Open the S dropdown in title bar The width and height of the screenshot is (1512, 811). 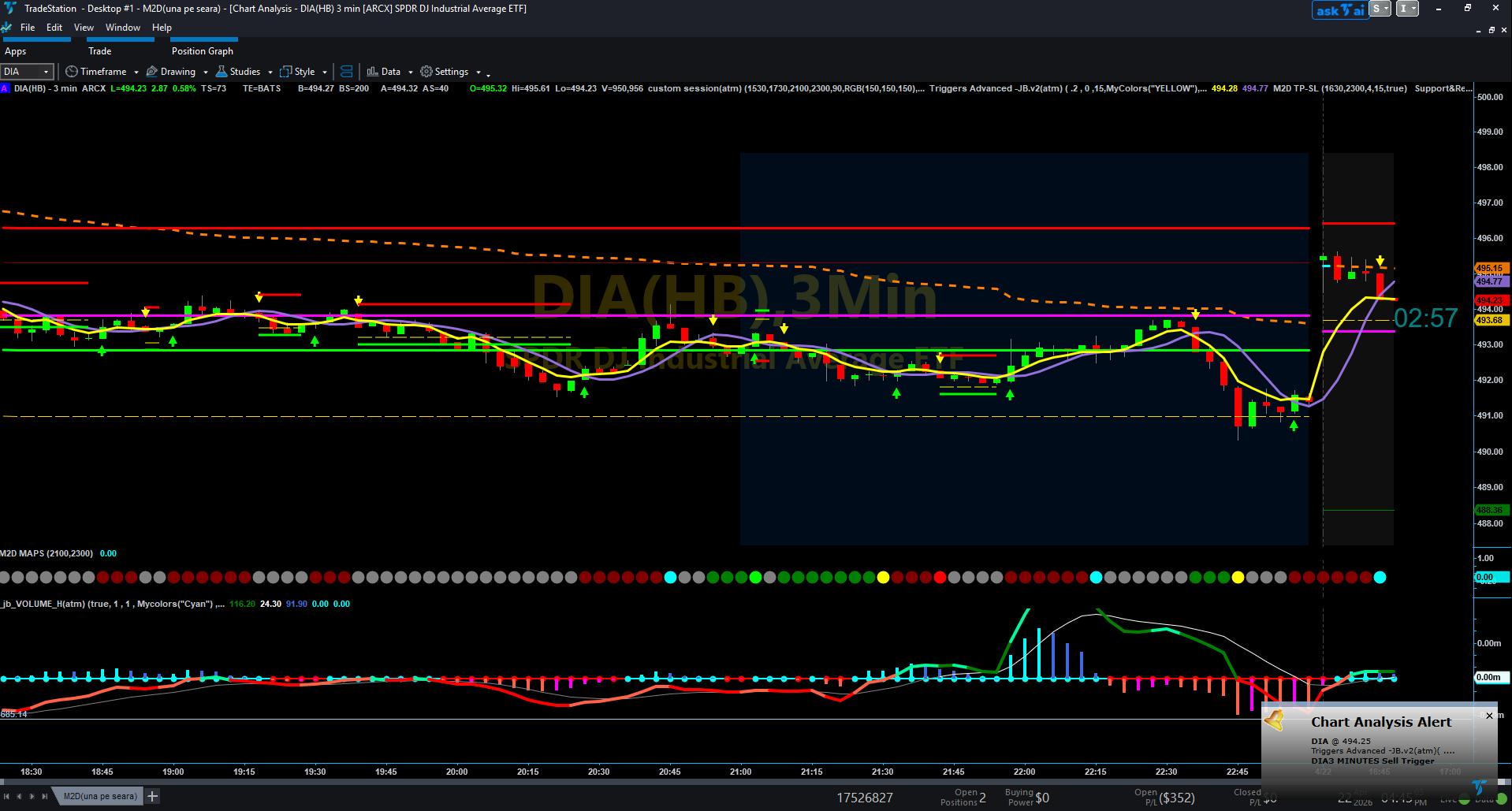1380,9
